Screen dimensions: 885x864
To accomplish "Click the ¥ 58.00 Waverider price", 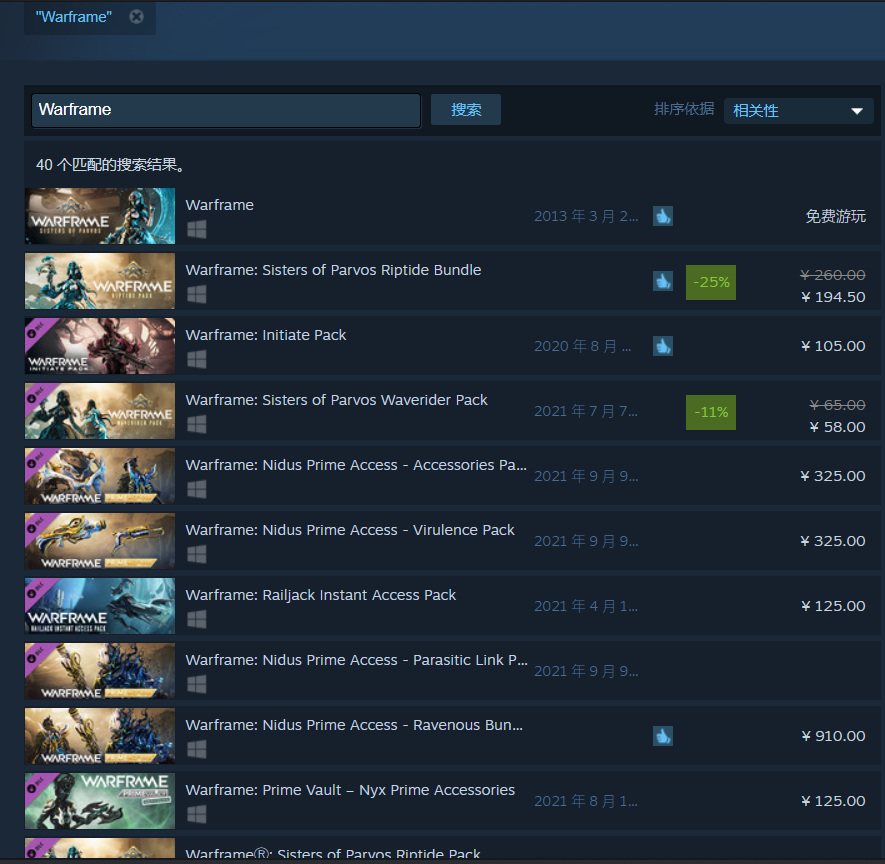I will pos(837,427).
